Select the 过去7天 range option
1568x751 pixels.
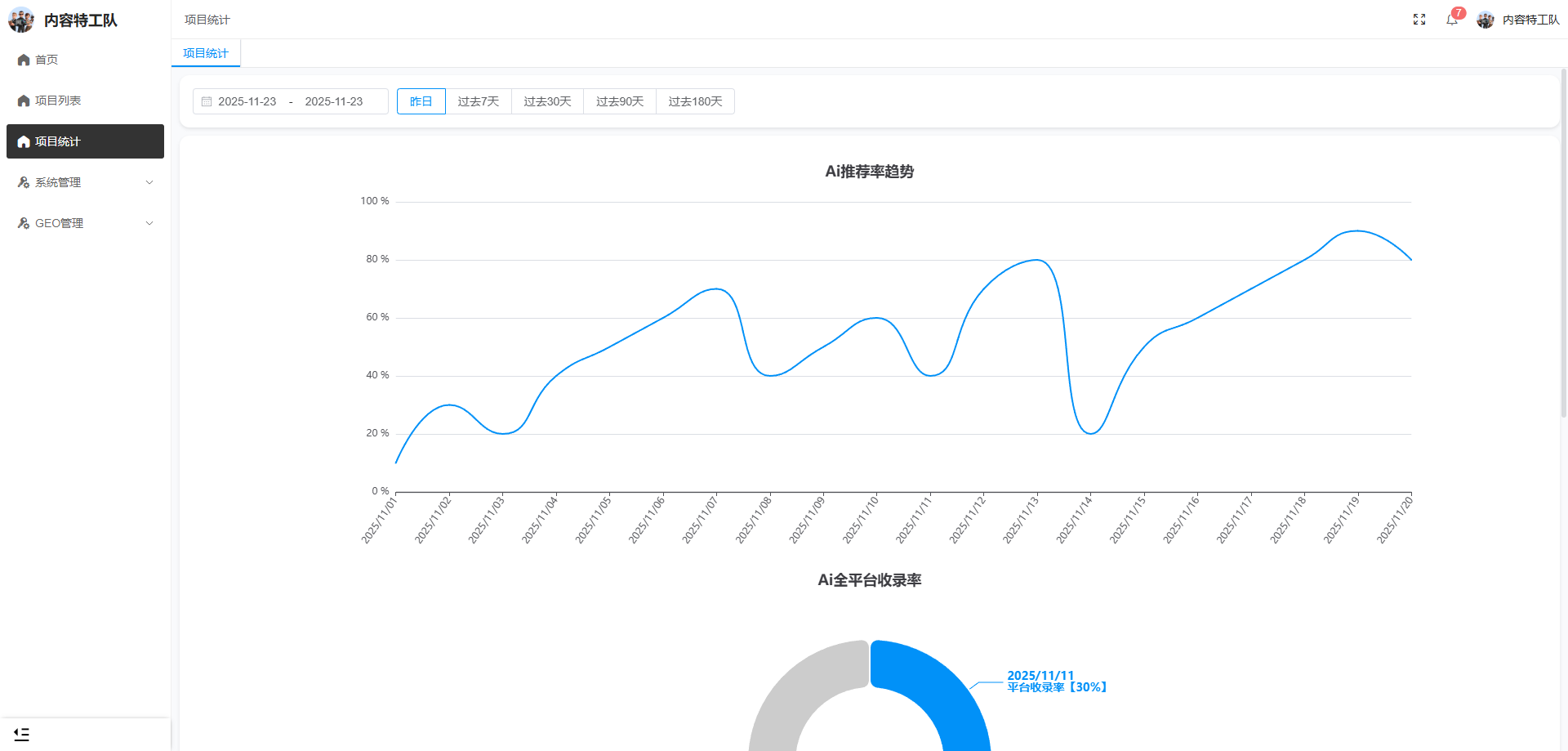(478, 101)
